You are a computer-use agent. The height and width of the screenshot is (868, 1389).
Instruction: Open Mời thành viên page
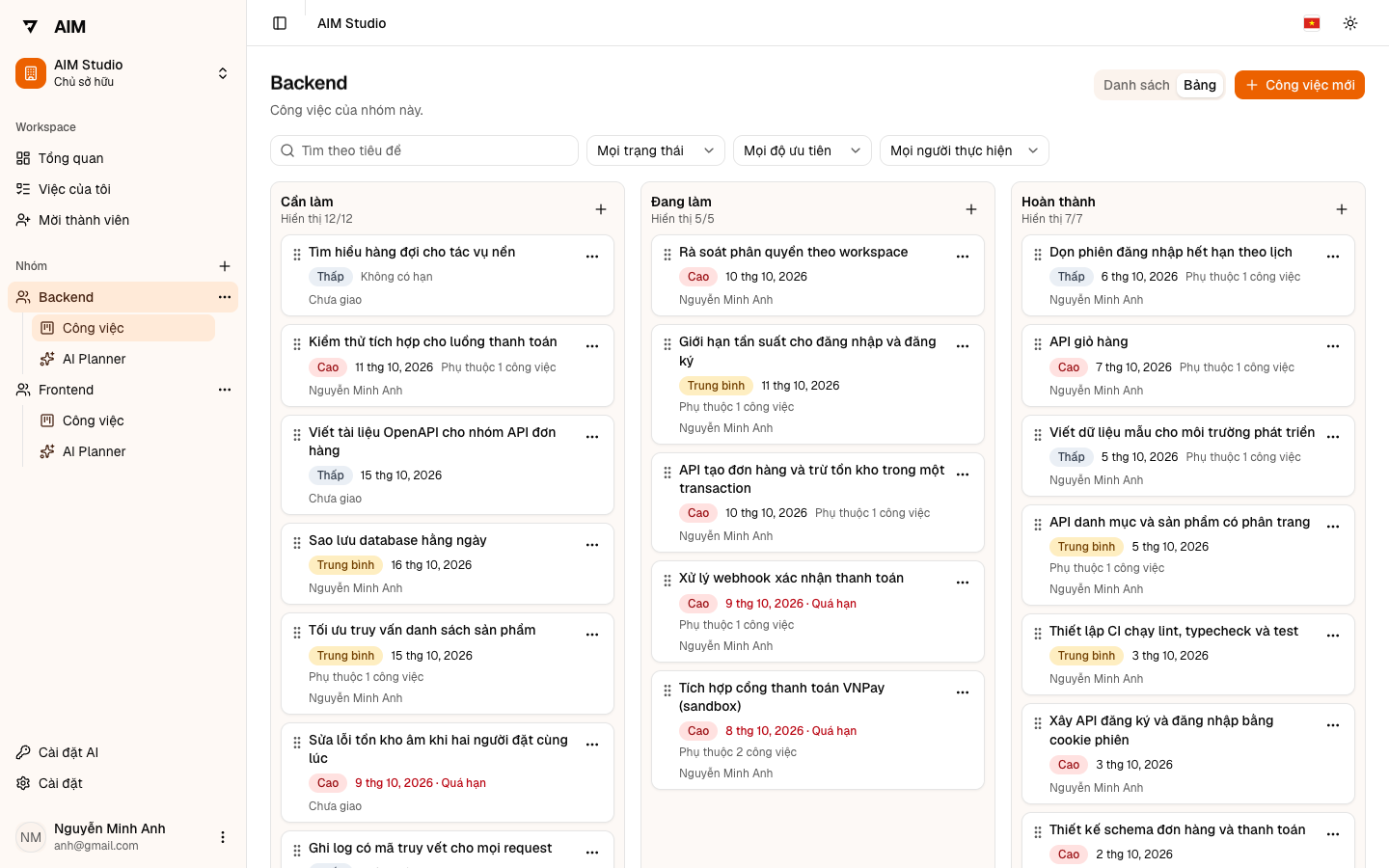tap(123, 220)
